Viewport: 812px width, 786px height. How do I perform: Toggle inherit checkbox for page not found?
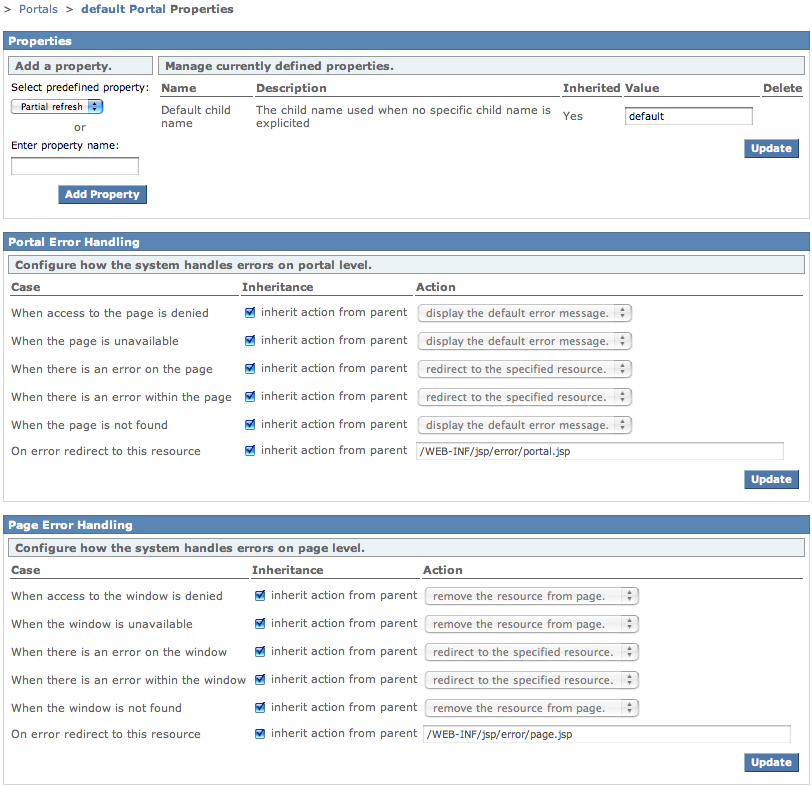click(250, 425)
